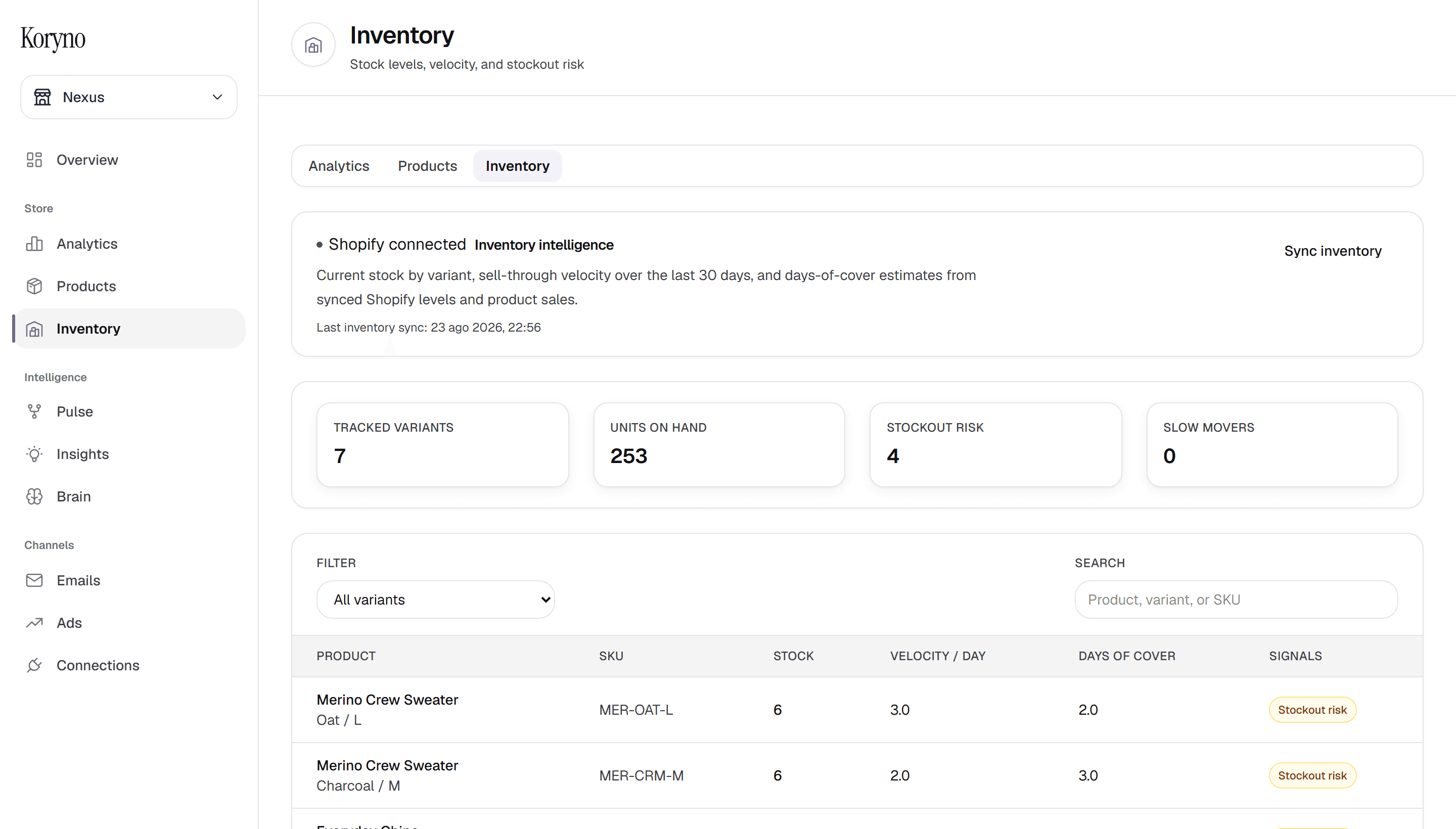Viewport: 1456px width, 829px height.
Task: Open Ads in the sidebar
Action: (x=129, y=623)
